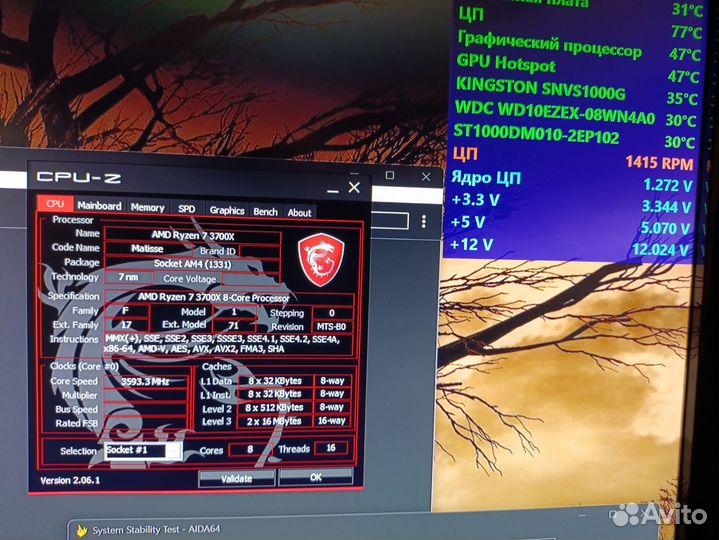The width and height of the screenshot is (719, 540).
Task: Click the AIDA64 System Stability Test flame icon
Action: 82,531
